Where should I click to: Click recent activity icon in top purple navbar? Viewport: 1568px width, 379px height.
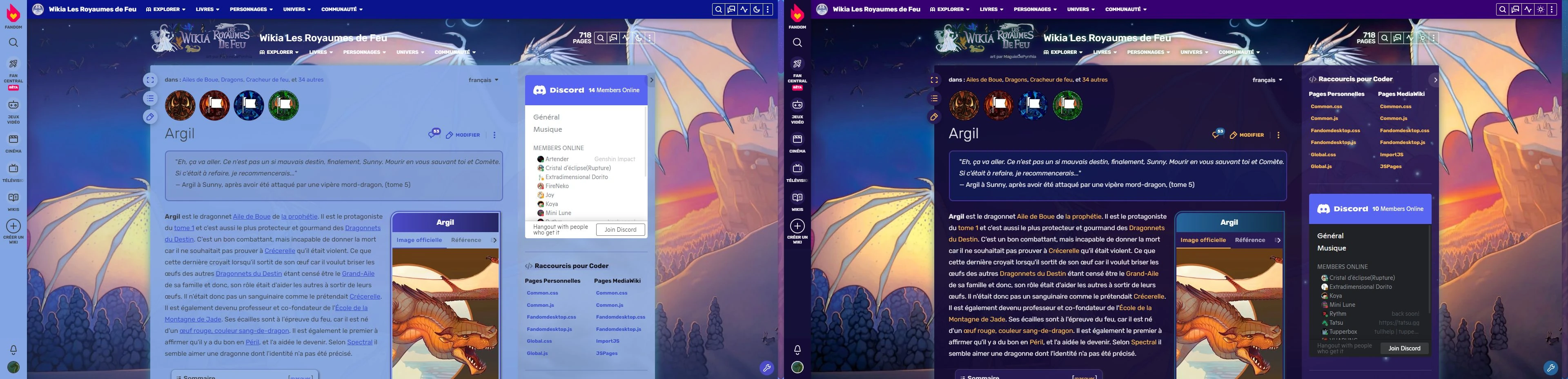coord(1528,10)
